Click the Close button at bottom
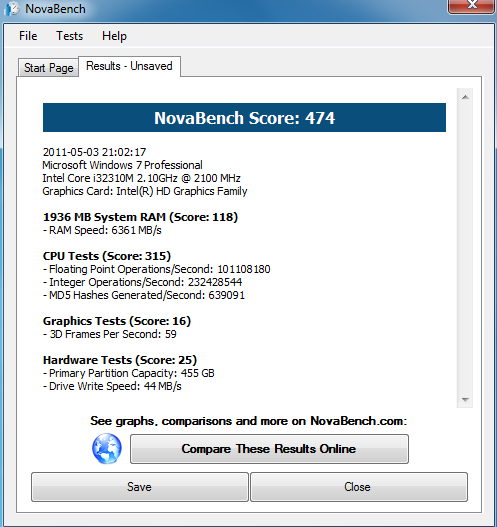Image resolution: width=497 pixels, height=527 pixels. pyautogui.click(x=359, y=487)
